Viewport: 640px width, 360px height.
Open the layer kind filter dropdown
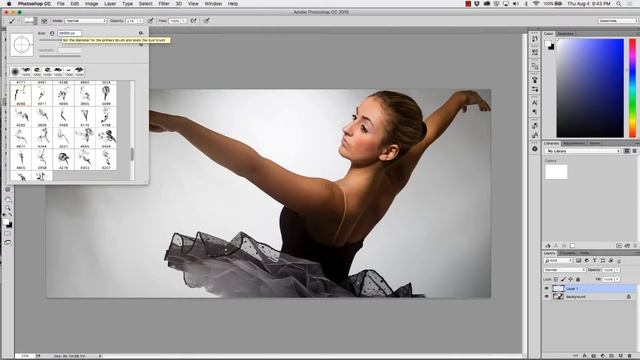pyautogui.click(x=558, y=260)
